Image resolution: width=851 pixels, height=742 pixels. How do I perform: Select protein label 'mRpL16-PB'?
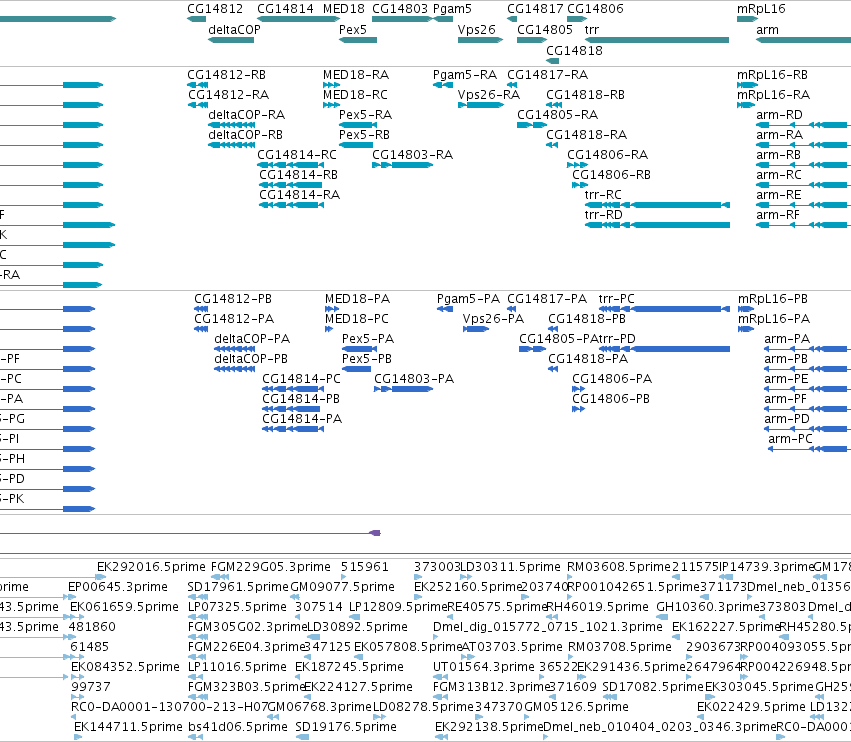773,299
